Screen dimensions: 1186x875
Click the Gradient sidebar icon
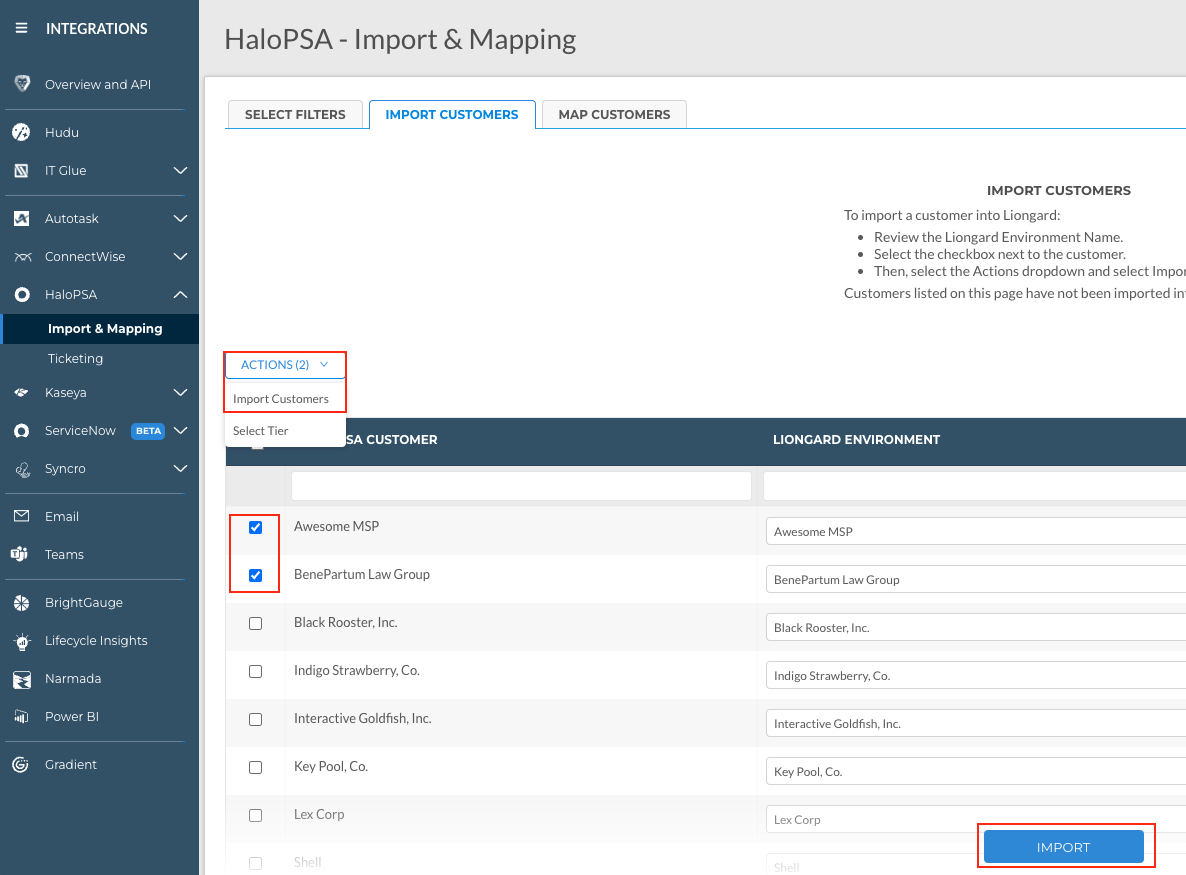click(20, 765)
